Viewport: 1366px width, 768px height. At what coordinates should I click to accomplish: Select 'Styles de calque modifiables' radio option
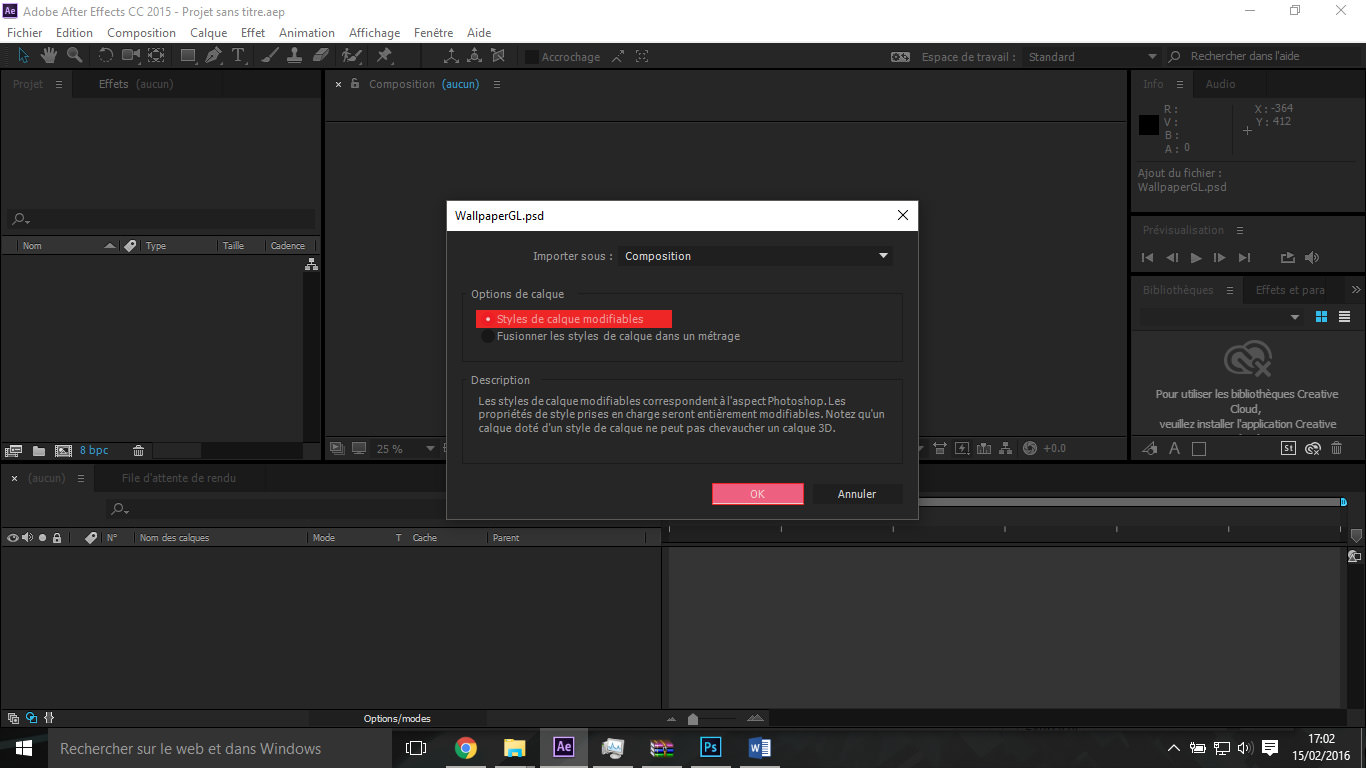point(487,319)
